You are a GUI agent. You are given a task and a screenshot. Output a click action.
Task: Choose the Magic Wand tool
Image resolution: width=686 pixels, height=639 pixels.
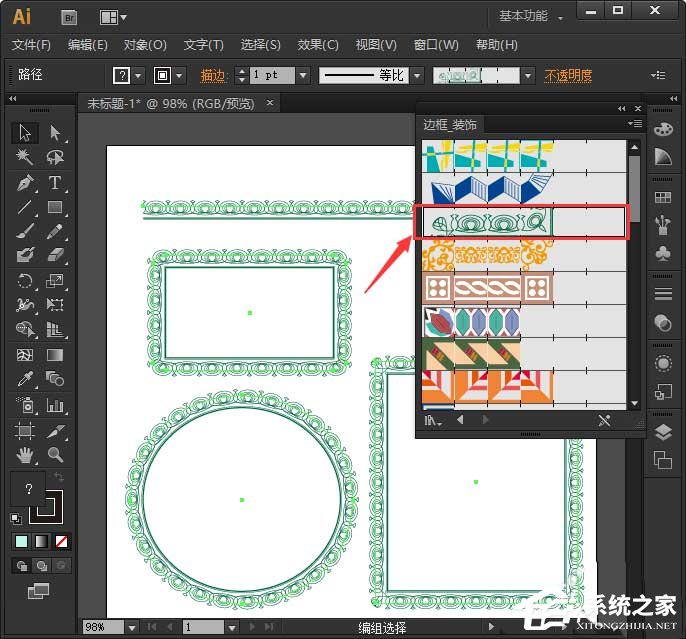click(x=25, y=157)
